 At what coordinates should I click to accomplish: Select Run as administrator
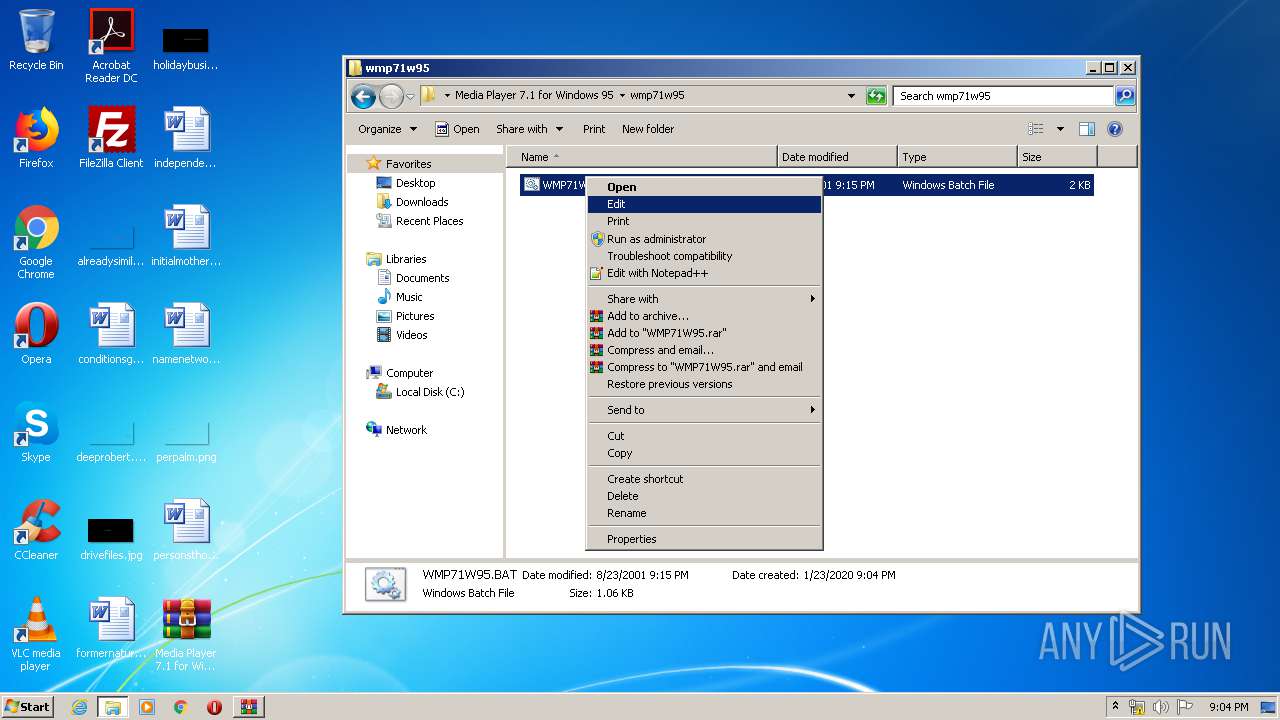704,239
